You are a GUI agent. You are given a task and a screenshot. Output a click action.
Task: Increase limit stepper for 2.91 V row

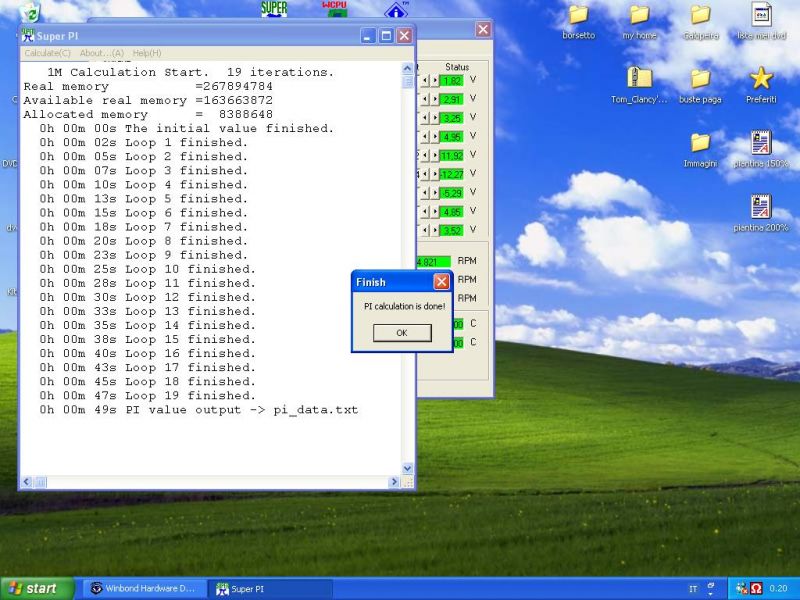(x=435, y=99)
